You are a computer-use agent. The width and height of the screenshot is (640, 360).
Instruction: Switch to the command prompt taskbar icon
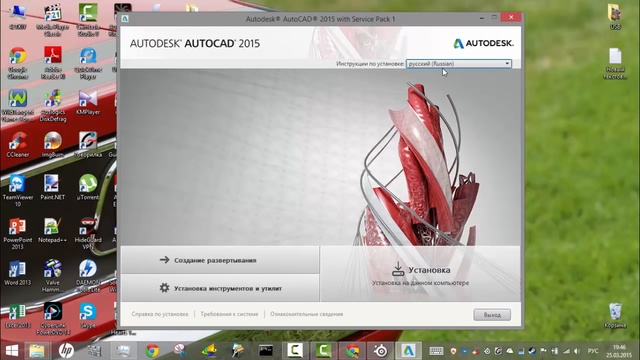click(266, 351)
